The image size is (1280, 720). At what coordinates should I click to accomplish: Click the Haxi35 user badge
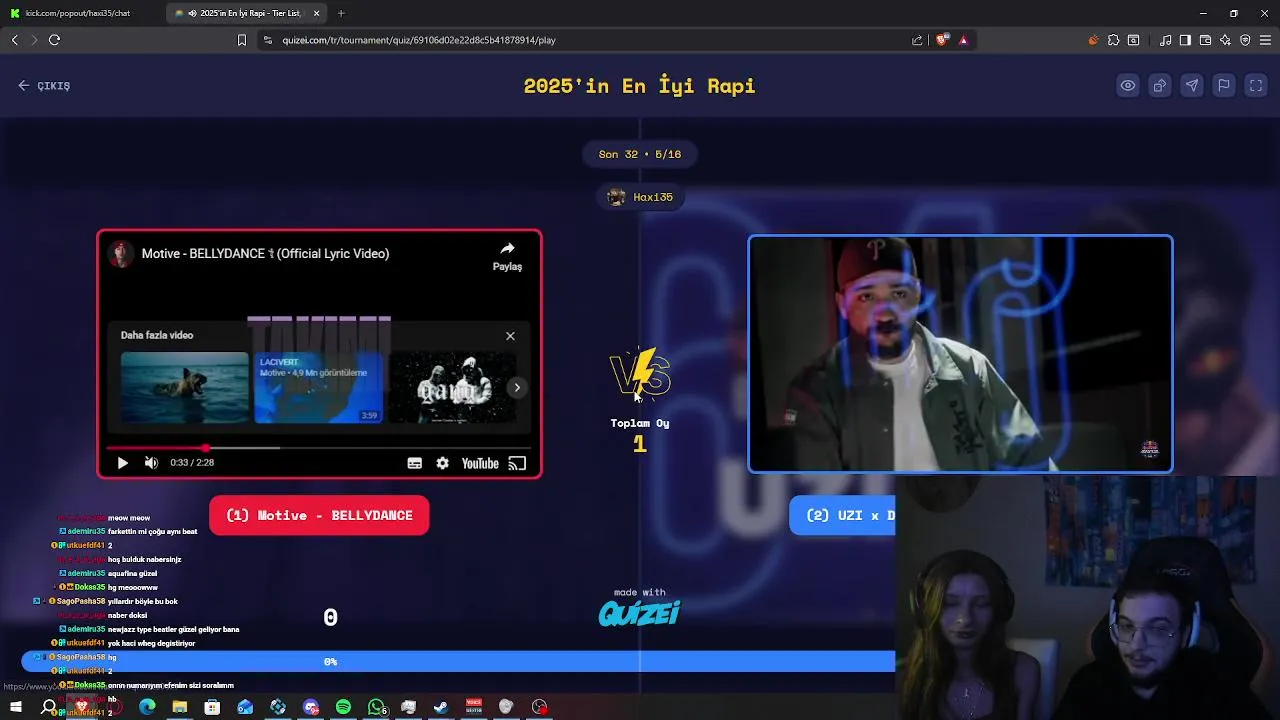[641, 197]
